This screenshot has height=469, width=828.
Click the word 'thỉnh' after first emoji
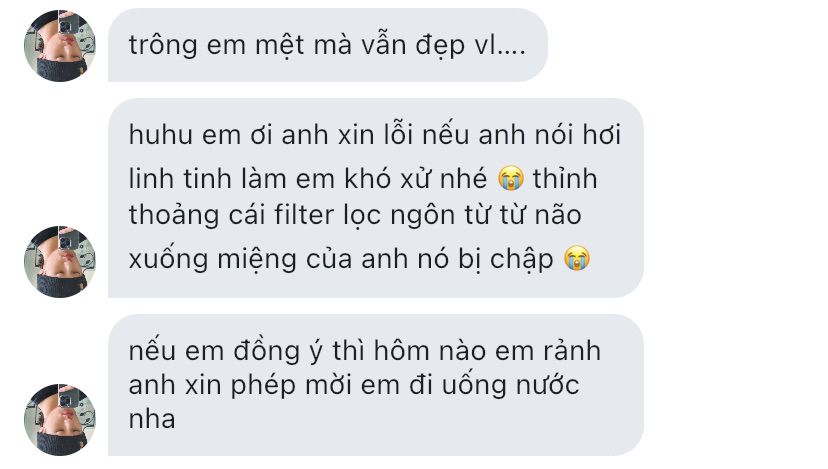(x=565, y=178)
